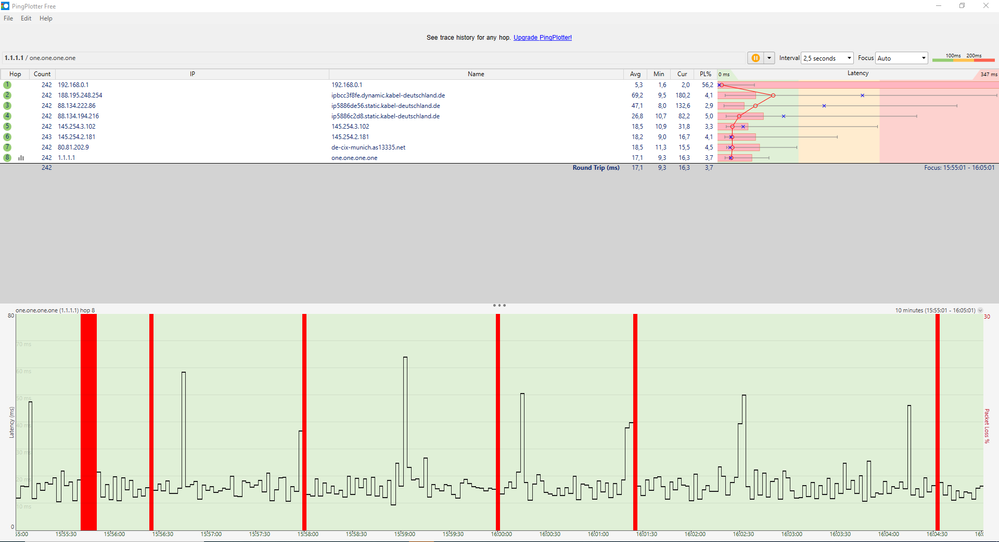The width and height of the screenshot is (999, 542).
Task: Select IP cell 1.1.1.1 in hop 8 row
Action: click(x=66, y=157)
